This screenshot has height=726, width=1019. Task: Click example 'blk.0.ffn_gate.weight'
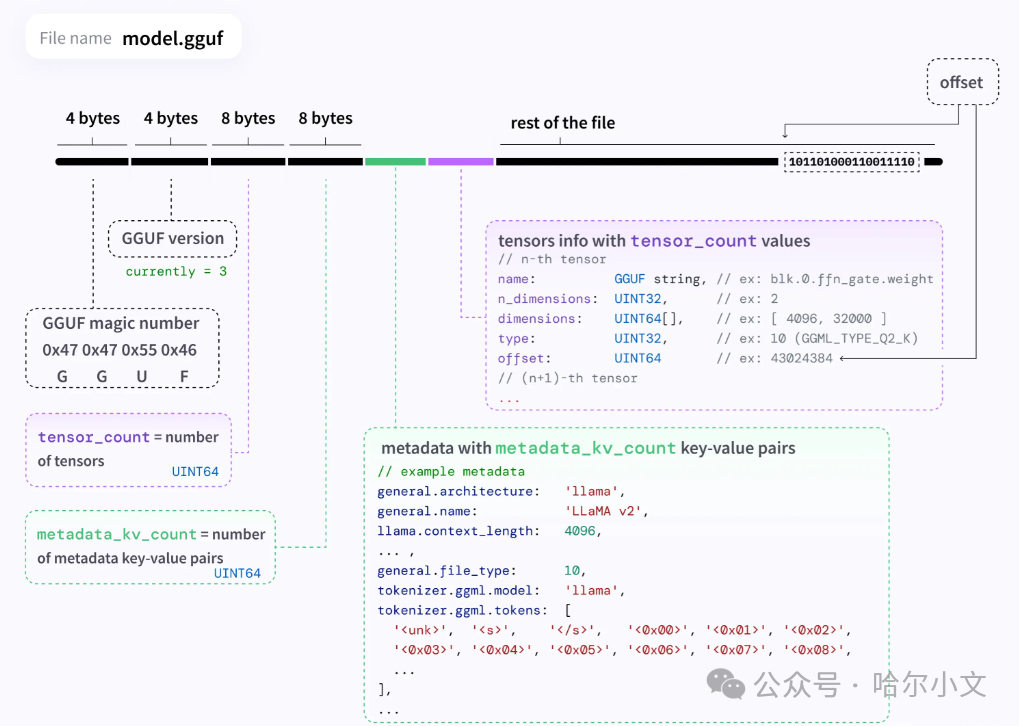point(852,279)
